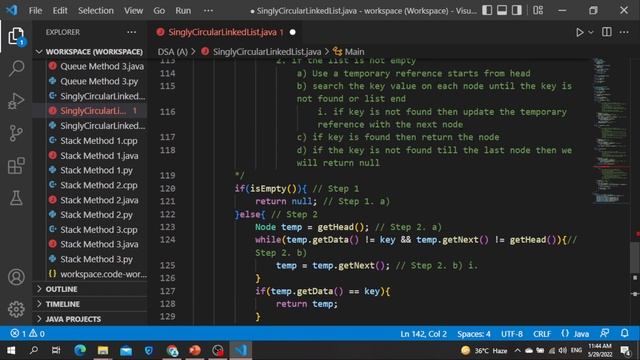Open the Explorer view in activity bar
The width and height of the screenshot is (640, 360).
point(16,36)
